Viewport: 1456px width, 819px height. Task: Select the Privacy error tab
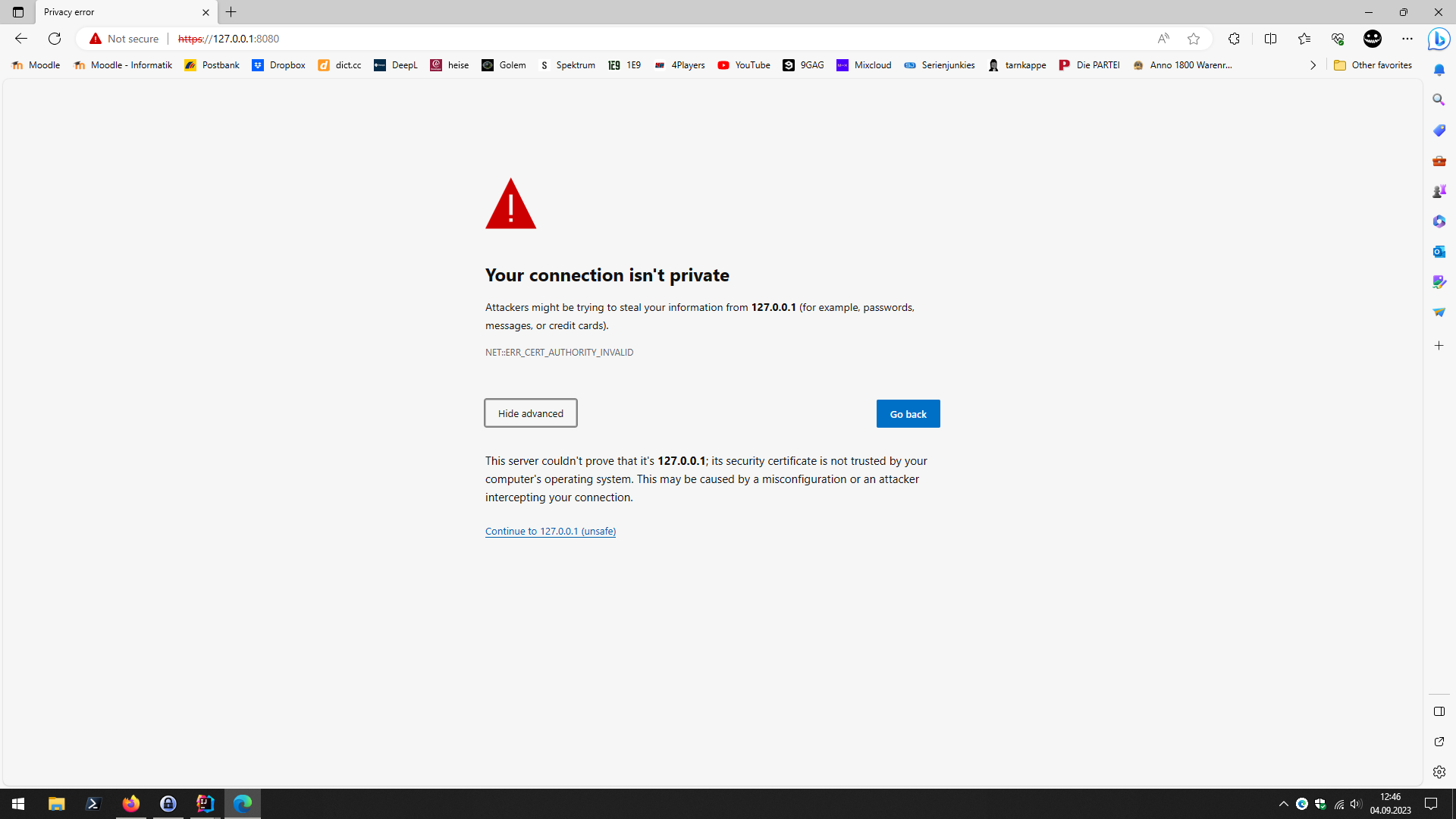[114, 12]
